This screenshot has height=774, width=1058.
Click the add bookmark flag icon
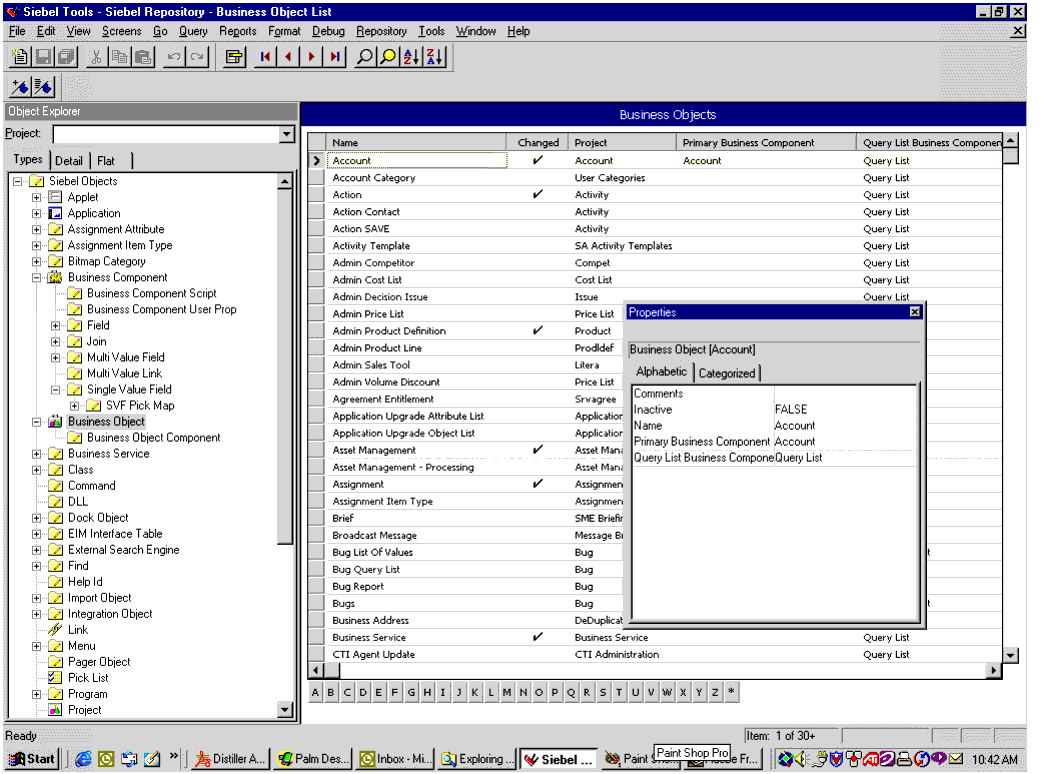[x=20, y=87]
